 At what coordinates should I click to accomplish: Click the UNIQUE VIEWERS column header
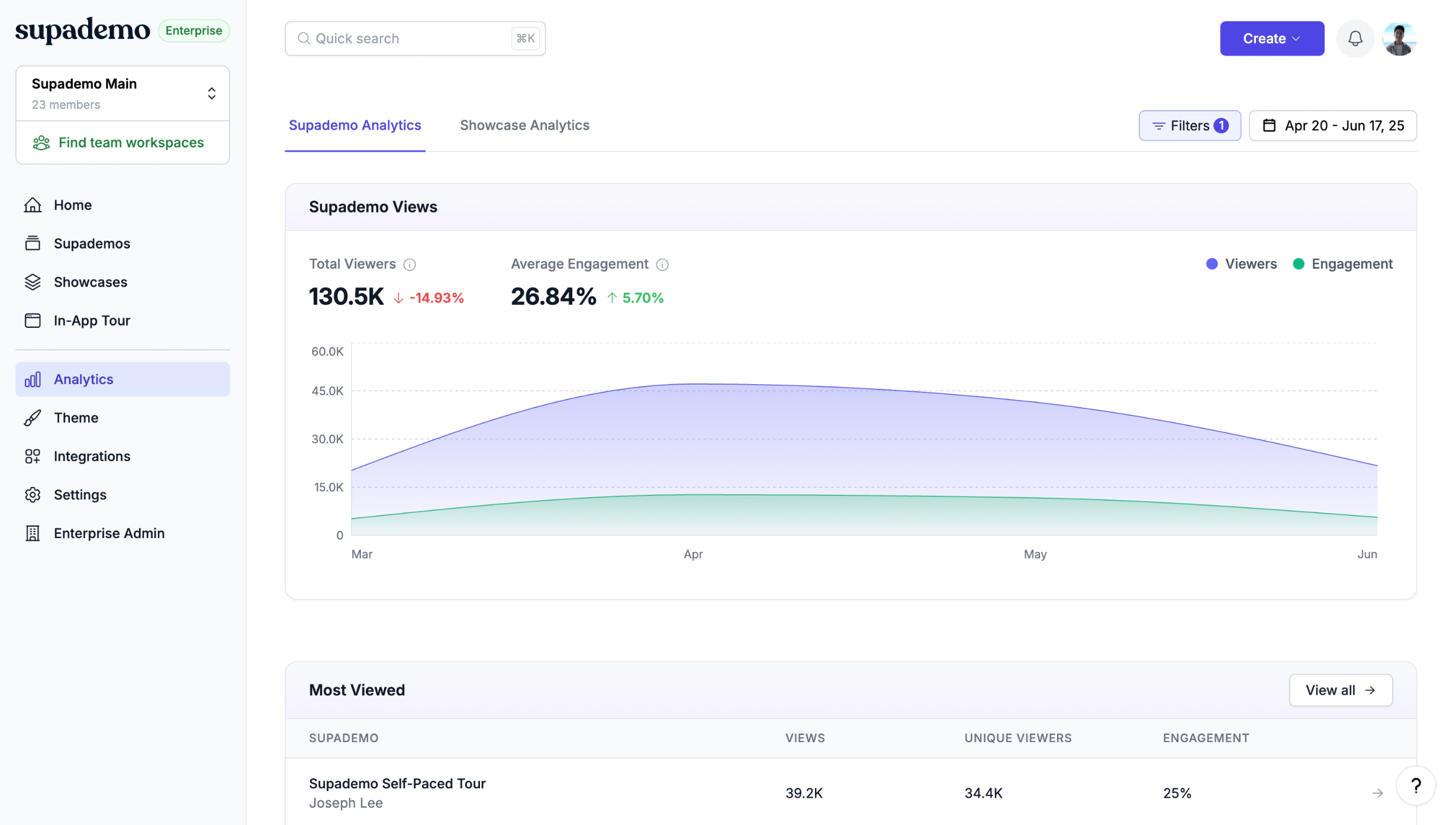[x=1018, y=738]
